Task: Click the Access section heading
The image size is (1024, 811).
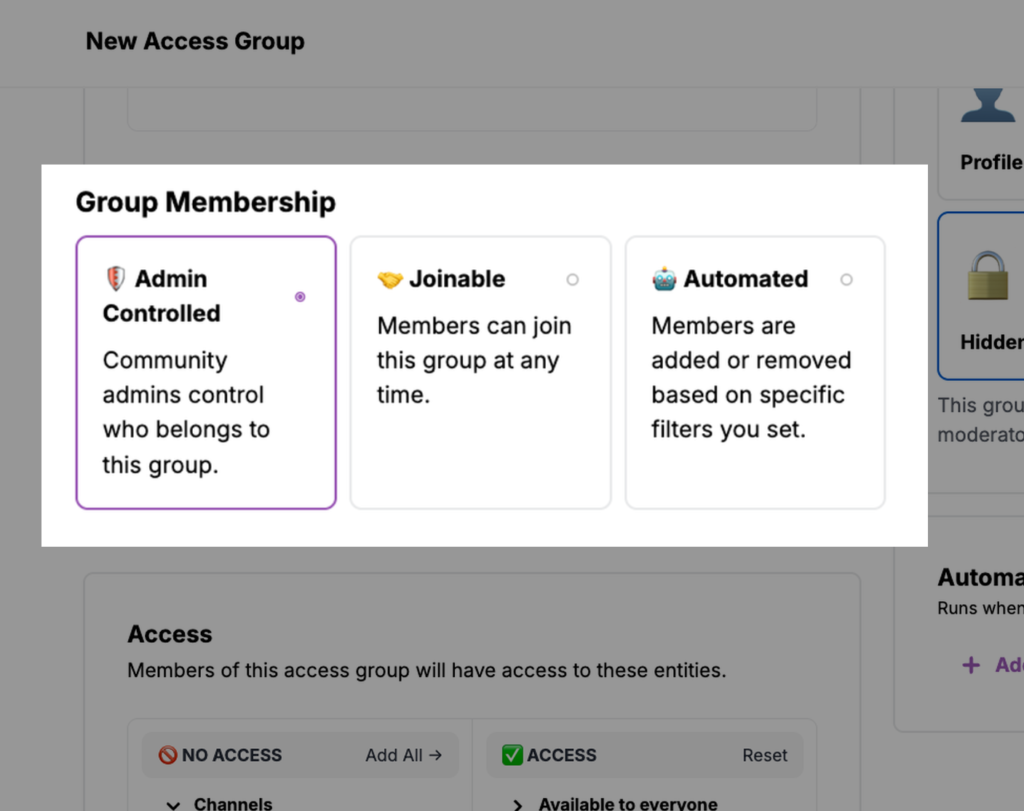Action: click(170, 634)
